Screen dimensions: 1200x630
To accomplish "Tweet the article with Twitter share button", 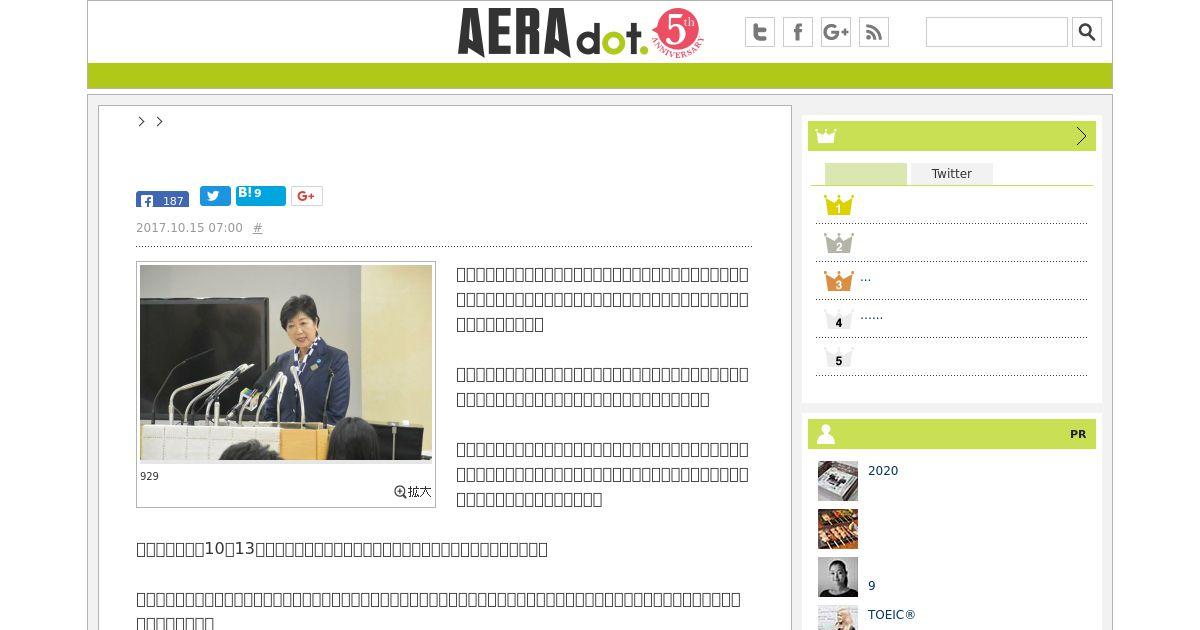I will point(215,196).
